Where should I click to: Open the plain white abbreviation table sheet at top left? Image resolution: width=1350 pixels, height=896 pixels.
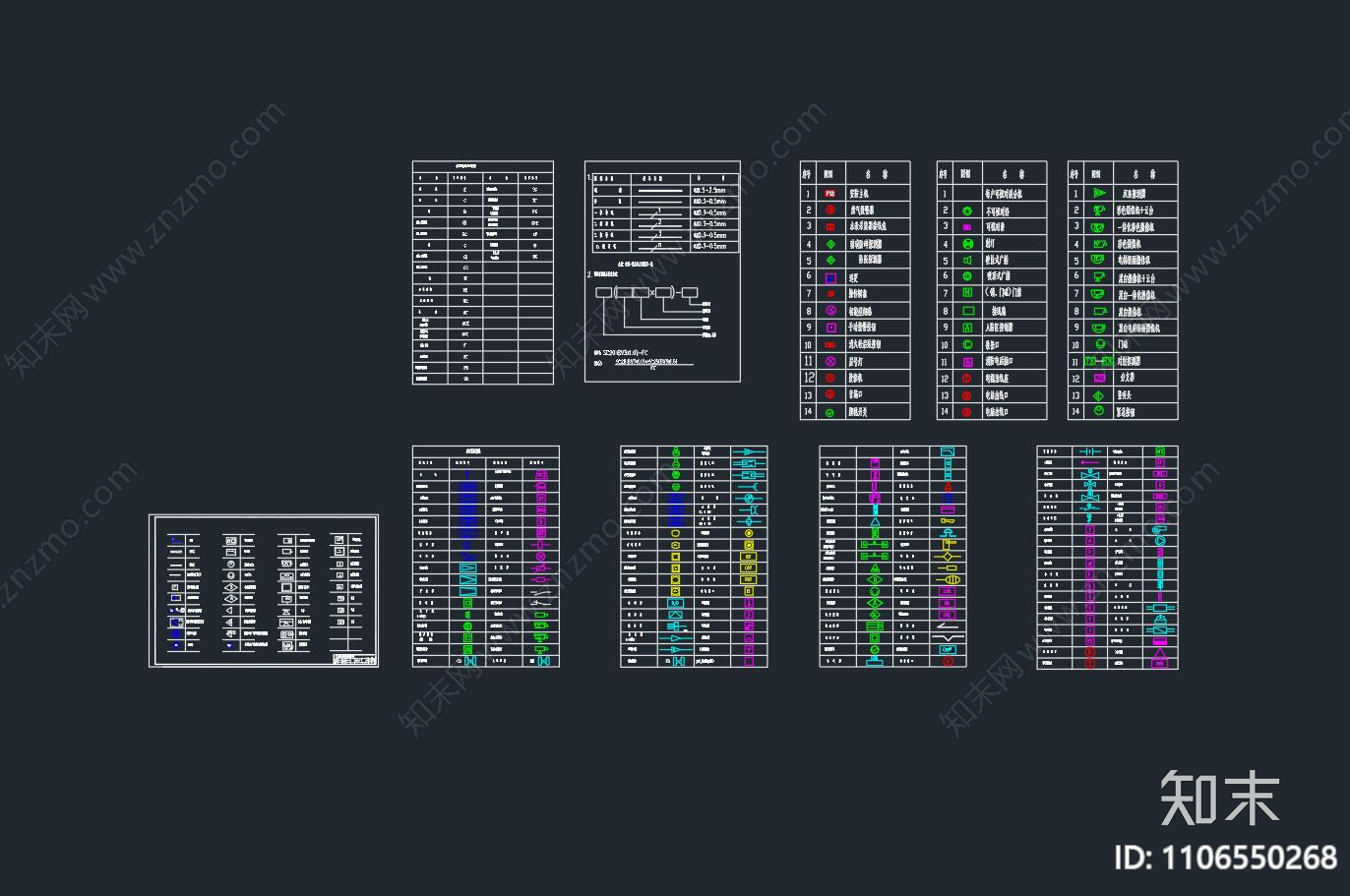(483, 272)
